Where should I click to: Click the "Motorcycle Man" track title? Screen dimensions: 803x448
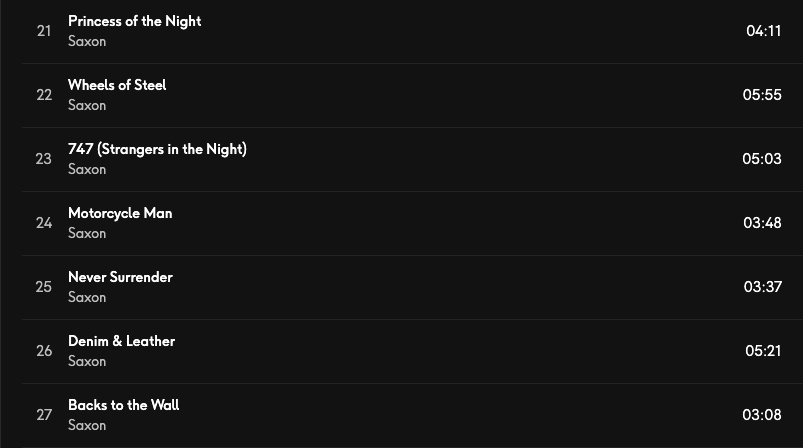(120, 213)
